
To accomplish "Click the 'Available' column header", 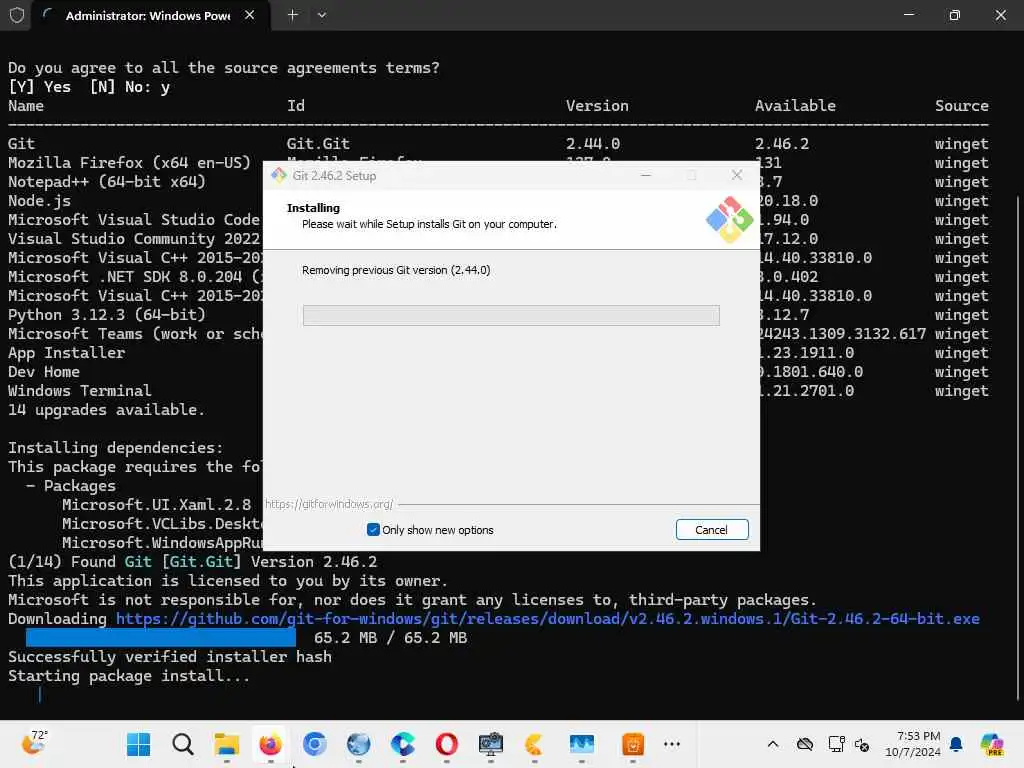I will point(795,106).
